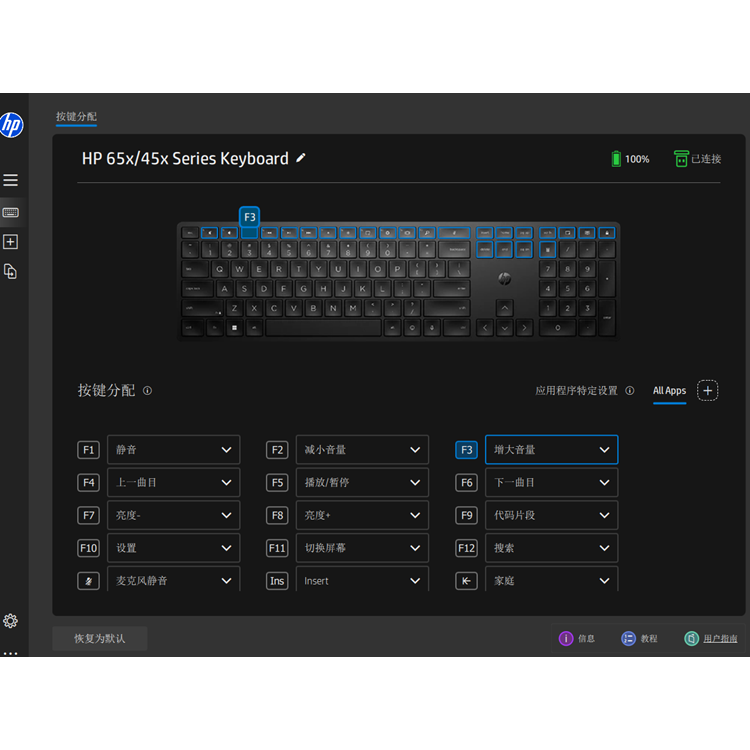Open the F9 代码片段 dropdown
This screenshot has width=750, height=750.
tap(551, 515)
